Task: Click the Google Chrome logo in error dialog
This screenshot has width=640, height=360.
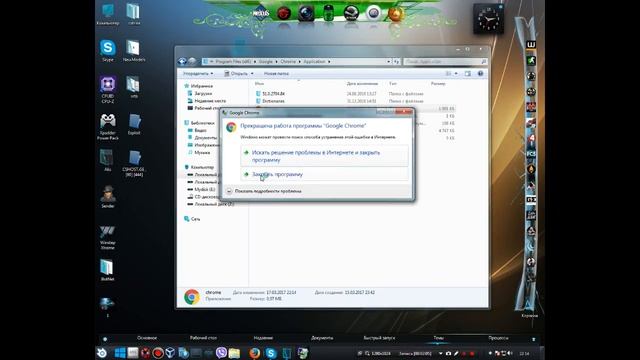Action: tap(231, 127)
